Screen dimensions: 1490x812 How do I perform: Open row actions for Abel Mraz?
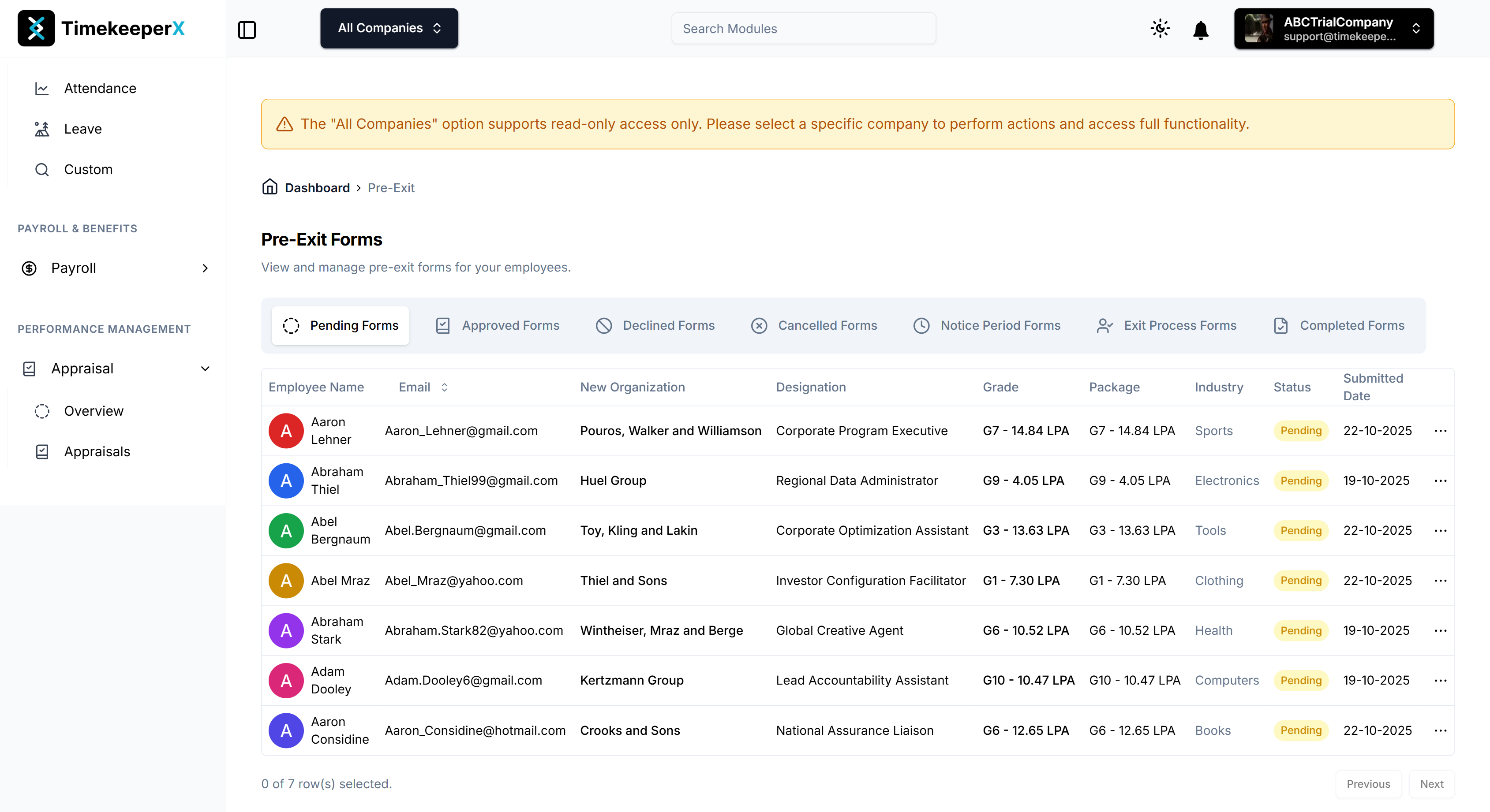pyautogui.click(x=1441, y=581)
